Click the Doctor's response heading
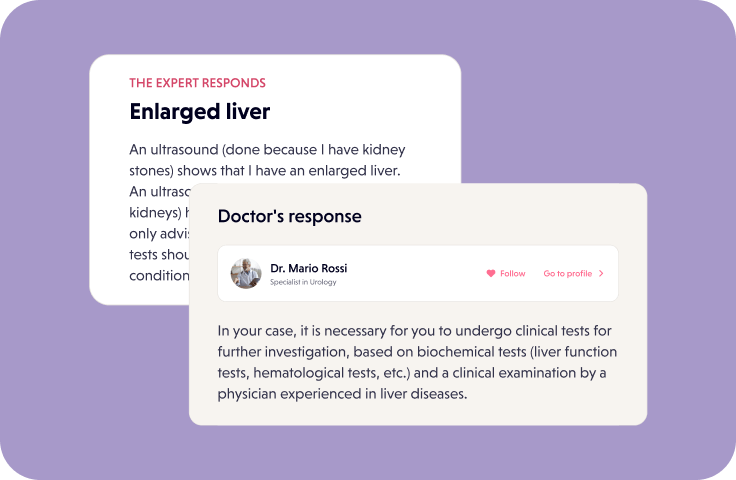The height and width of the screenshot is (480, 736). pos(290,216)
